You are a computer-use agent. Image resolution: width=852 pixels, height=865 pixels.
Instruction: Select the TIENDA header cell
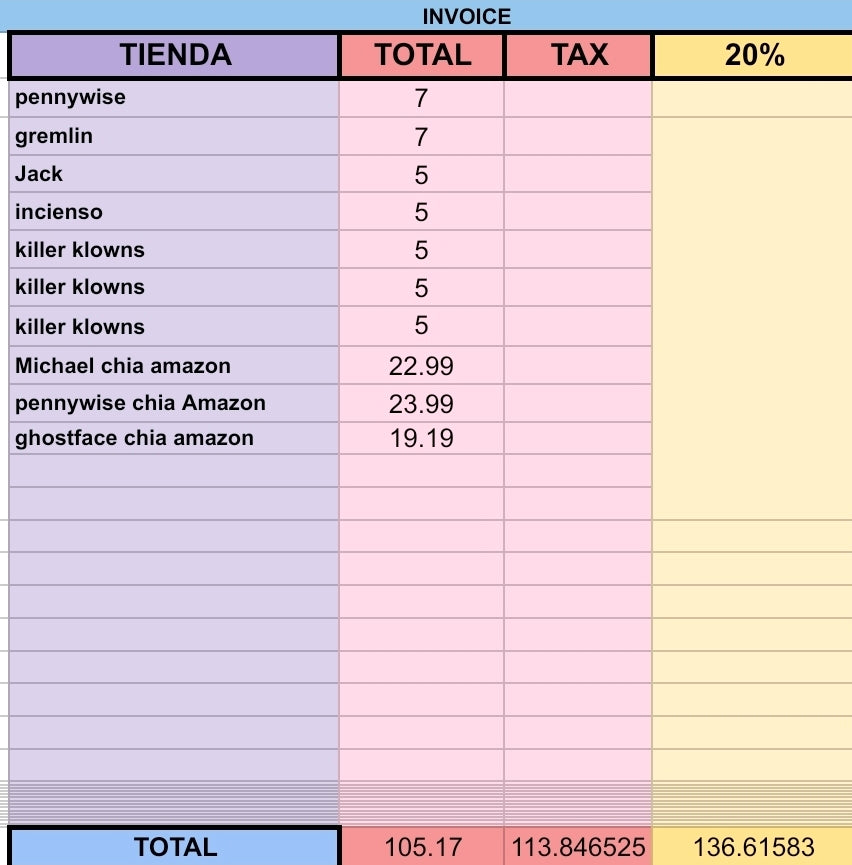[174, 55]
